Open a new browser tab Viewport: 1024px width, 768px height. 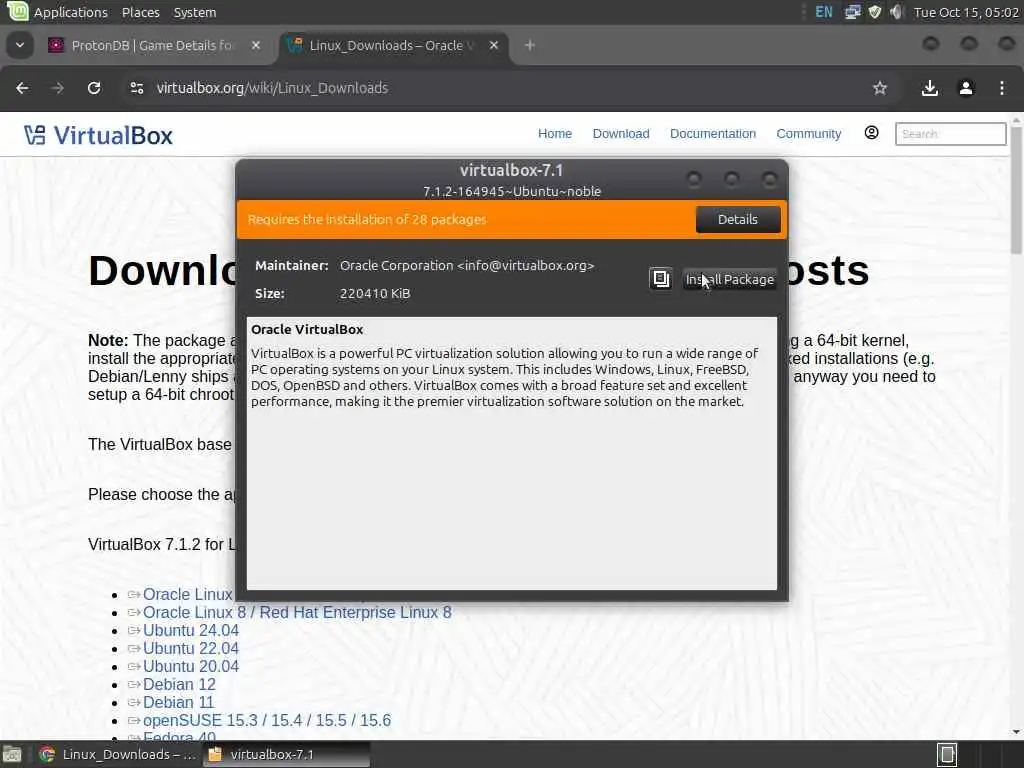(x=530, y=45)
